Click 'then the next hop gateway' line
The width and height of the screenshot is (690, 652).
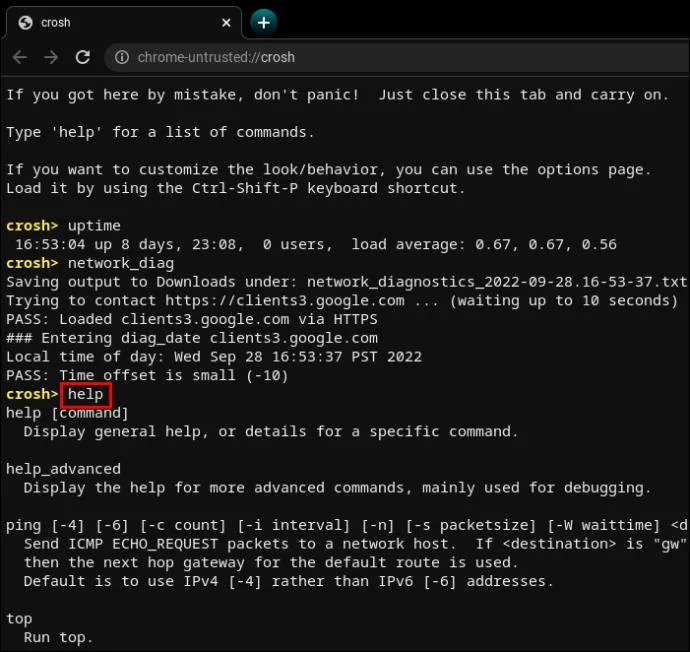(271, 563)
